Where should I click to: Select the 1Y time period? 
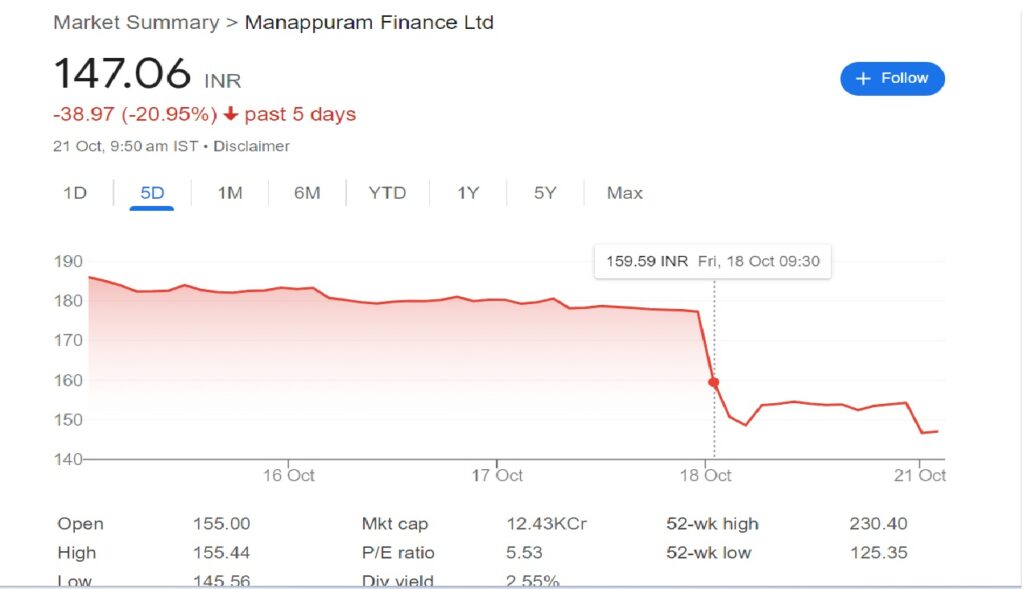[x=467, y=192]
